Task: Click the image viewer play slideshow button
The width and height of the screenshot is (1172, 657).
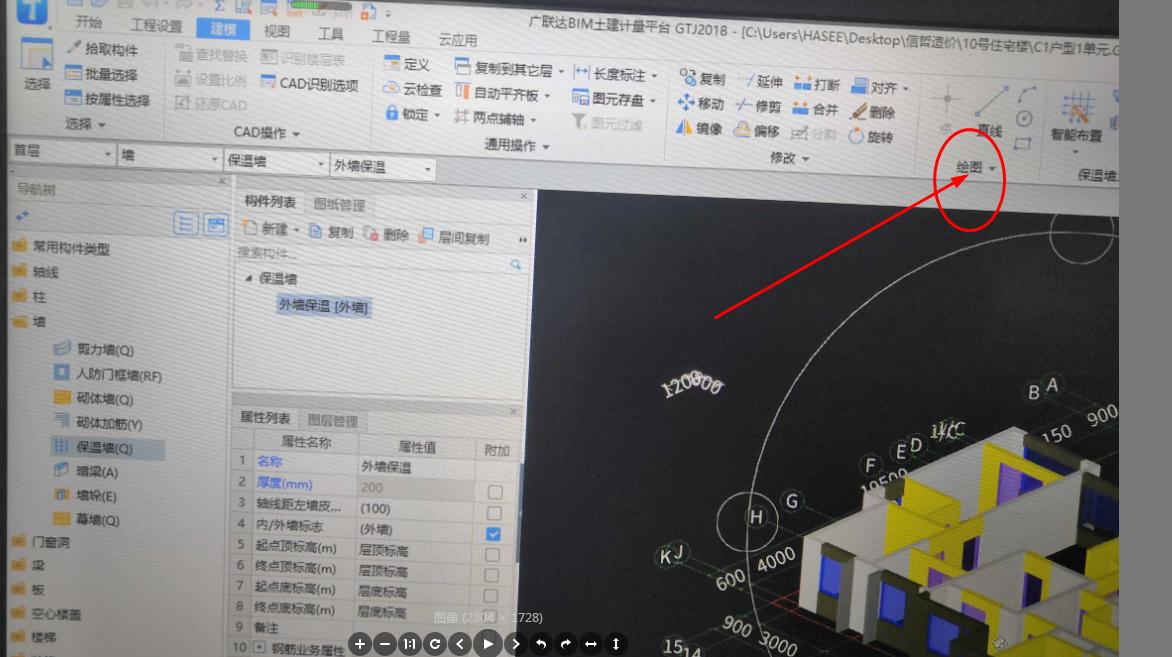Action: point(487,644)
